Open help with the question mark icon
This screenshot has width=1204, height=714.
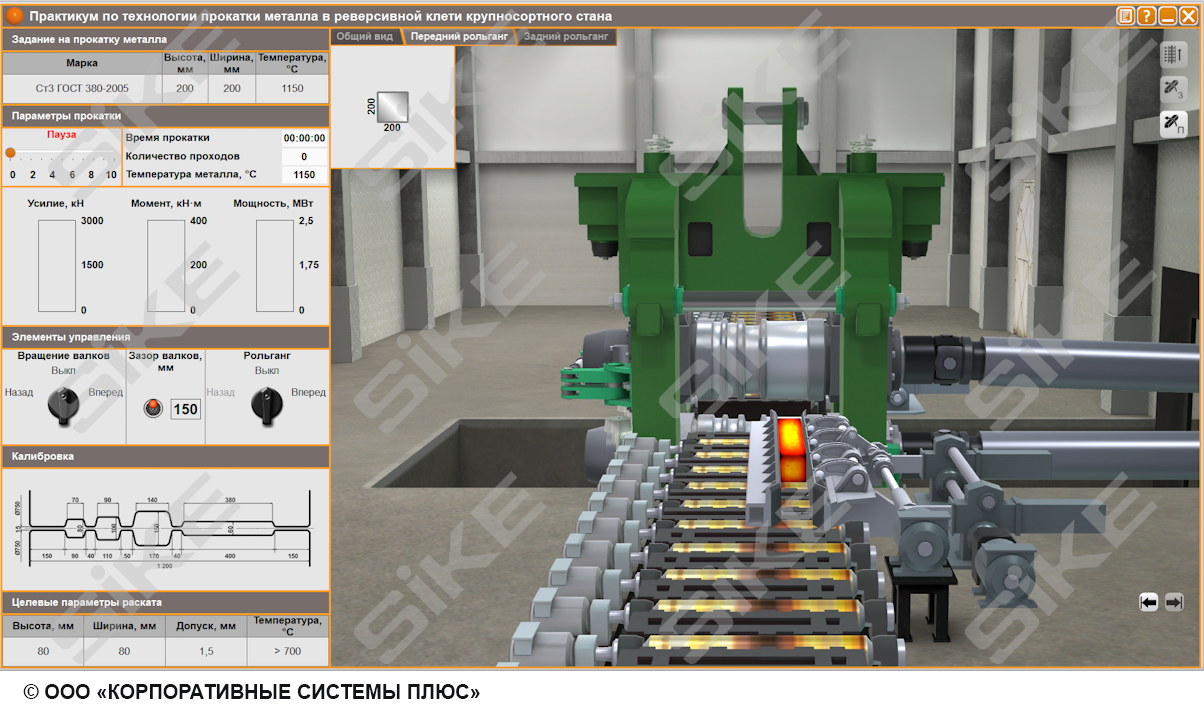coord(1146,16)
